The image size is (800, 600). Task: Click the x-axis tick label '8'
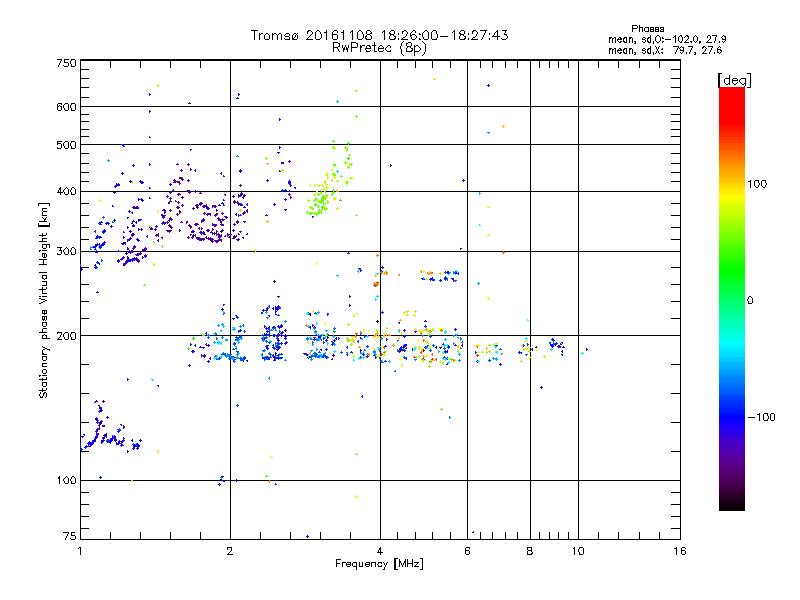(x=530, y=551)
